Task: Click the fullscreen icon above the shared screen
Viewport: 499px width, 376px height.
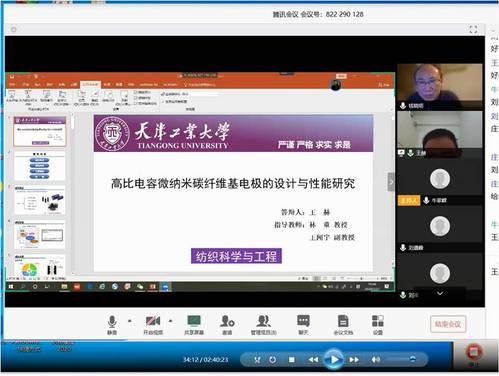Action: tap(473, 29)
